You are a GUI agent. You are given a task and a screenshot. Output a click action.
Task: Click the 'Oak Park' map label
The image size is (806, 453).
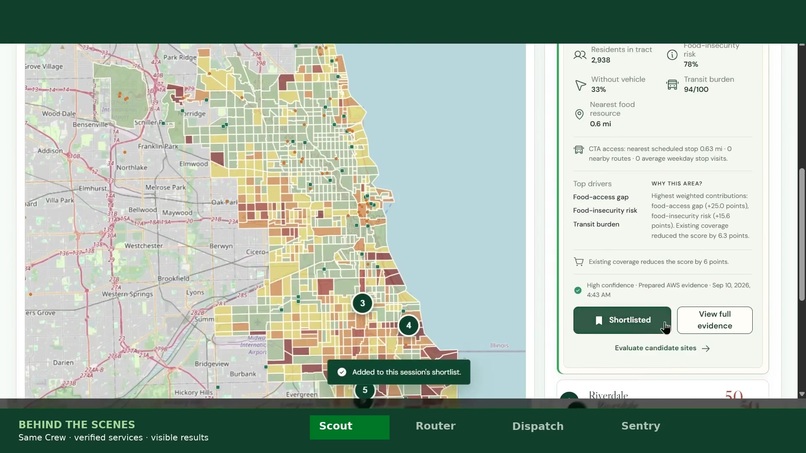pyautogui.click(x=225, y=202)
